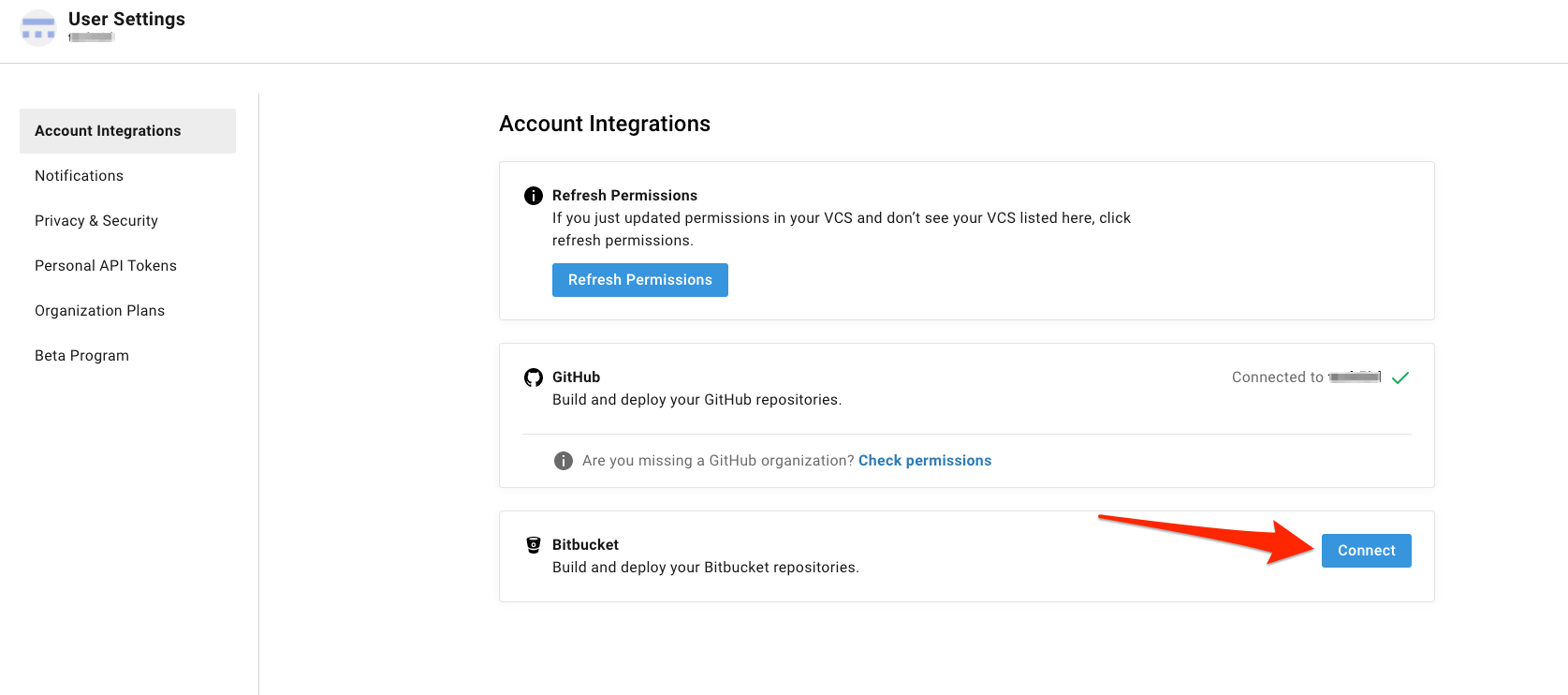Select Personal API Tokens in sidebar
The image size is (1568, 695).
pos(106,266)
